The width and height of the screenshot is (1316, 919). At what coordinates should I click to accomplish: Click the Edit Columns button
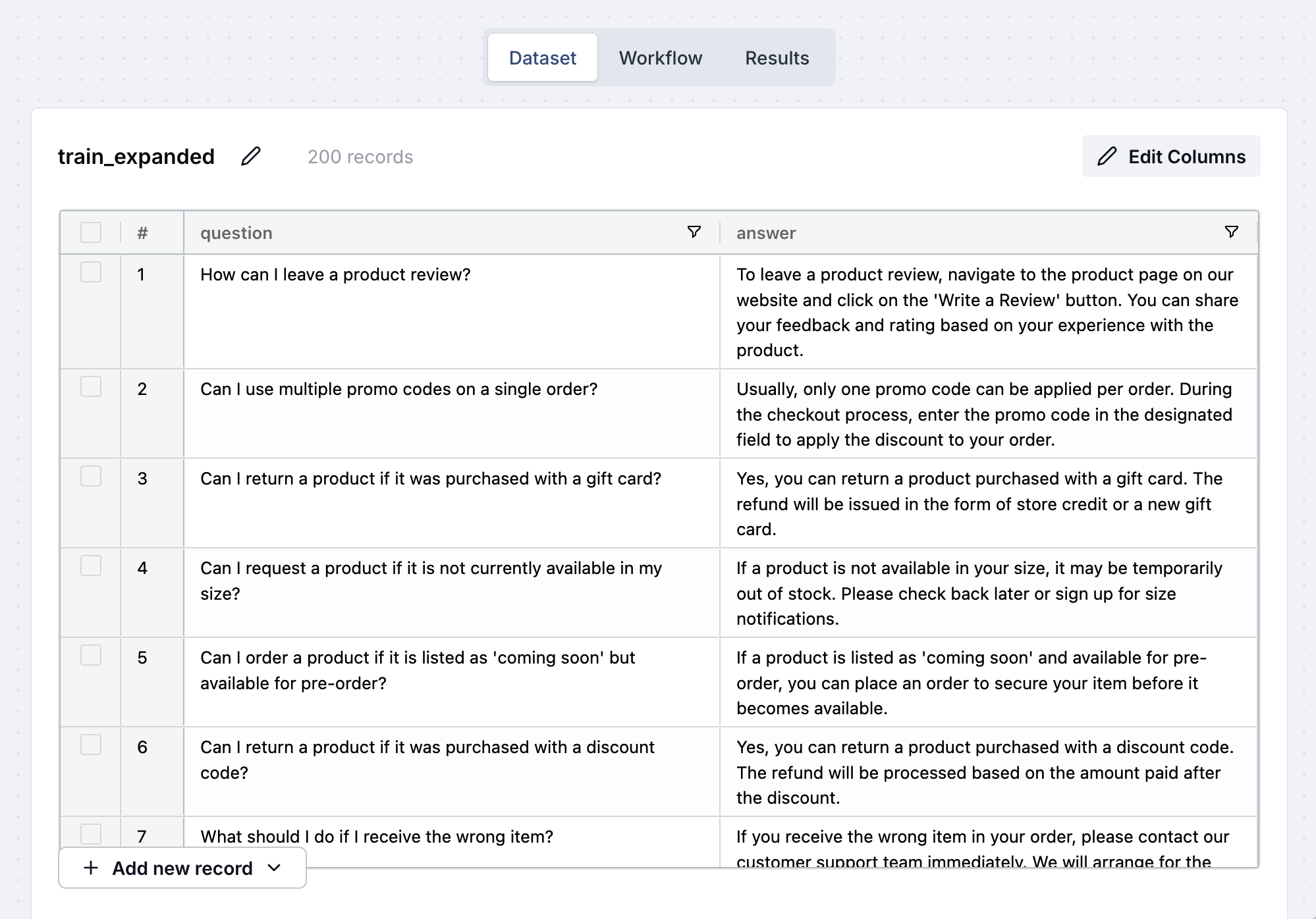(1170, 157)
